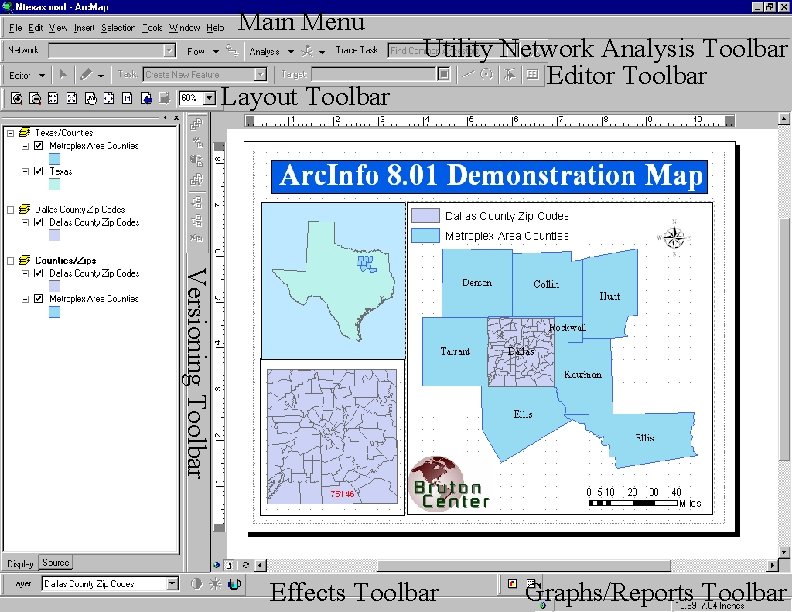Click the topmost Versioning toolbar icon
This screenshot has width=792, height=612.
click(x=196, y=124)
